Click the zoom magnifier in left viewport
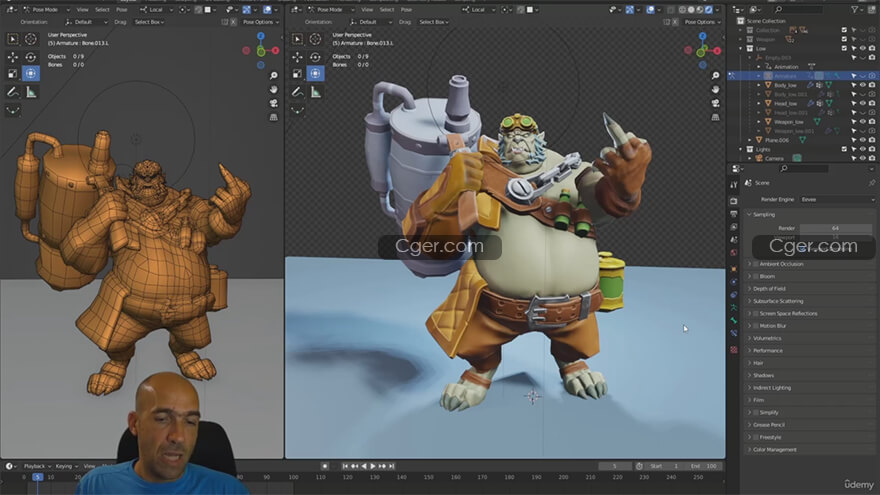Viewport: 880px width, 495px height. pos(273,75)
